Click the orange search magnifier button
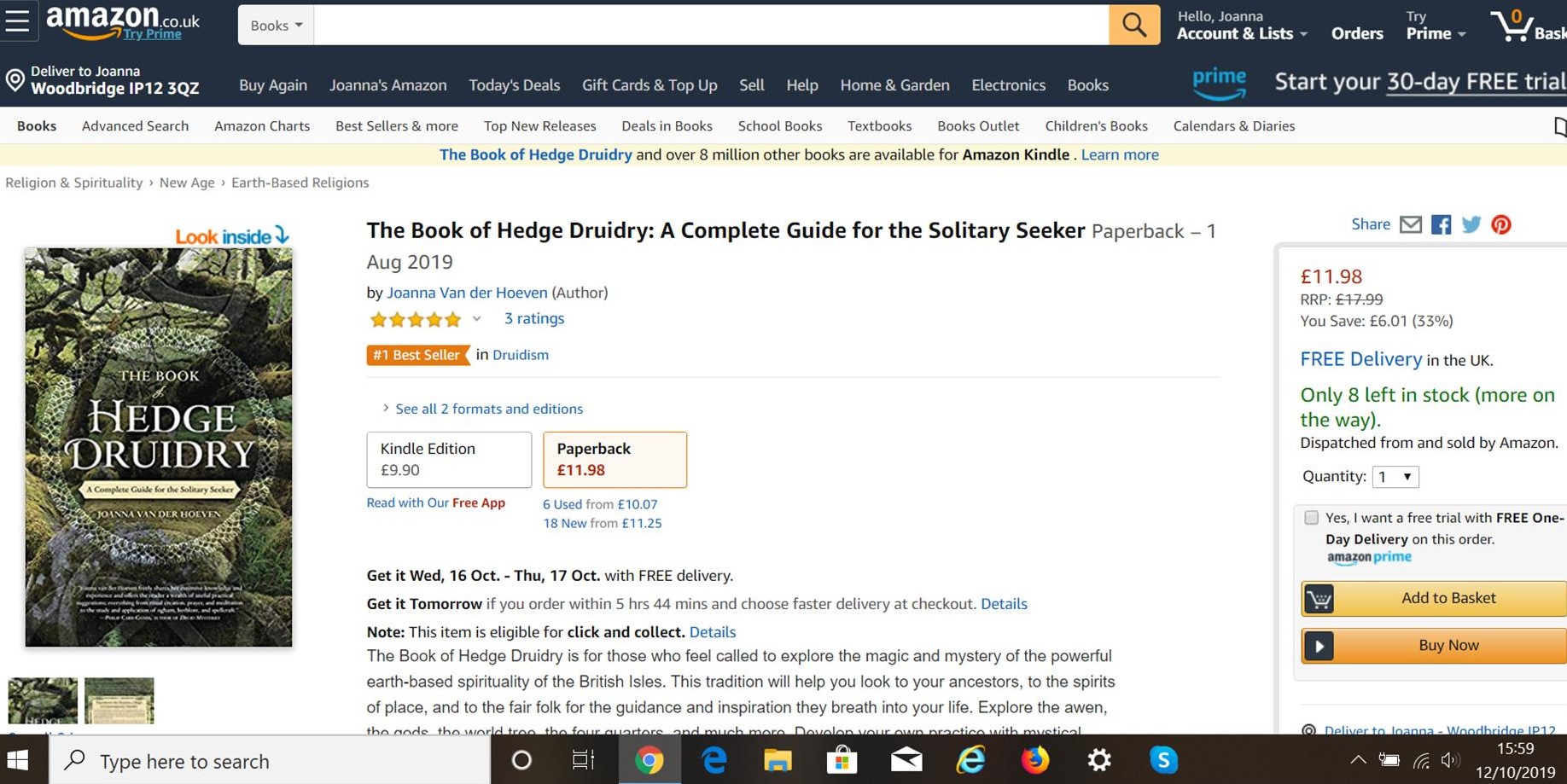Viewport: 1567px width, 784px height. (1133, 25)
